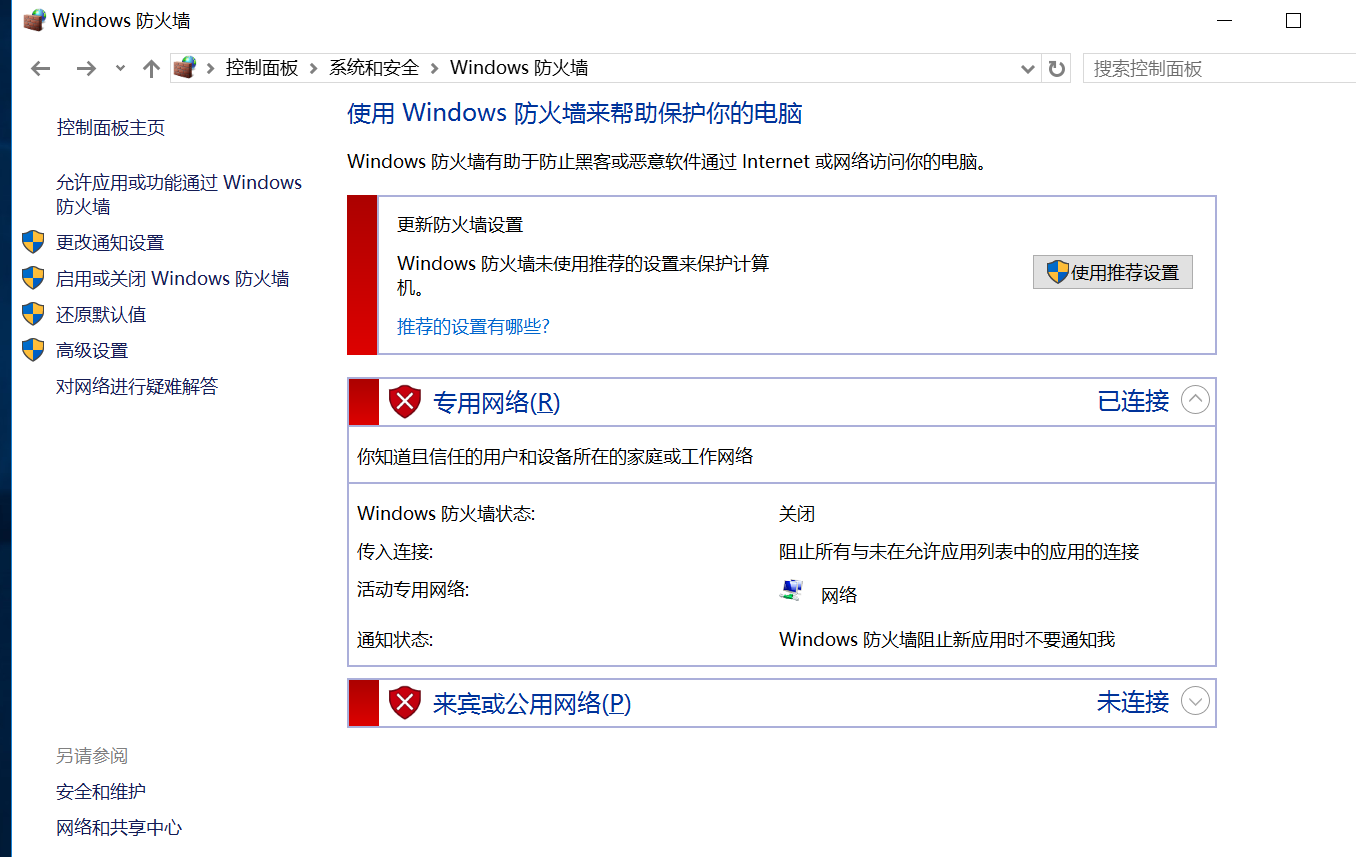Open the recent locations dropdown arrow

[x=121, y=68]
